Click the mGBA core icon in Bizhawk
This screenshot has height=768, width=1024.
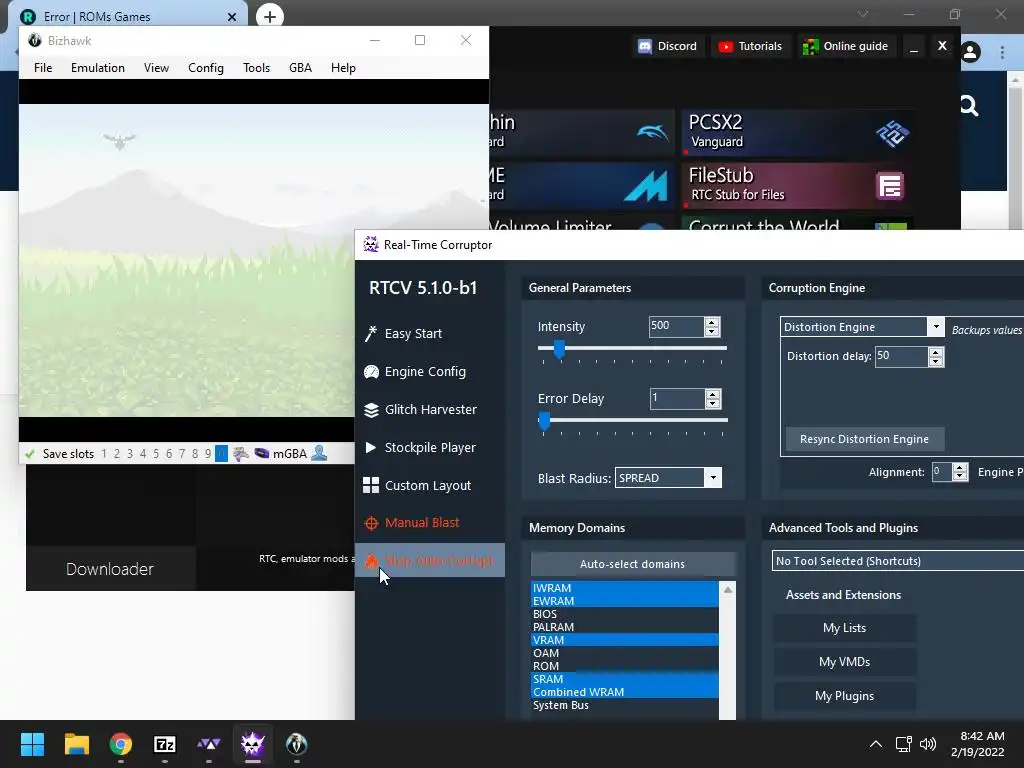[261, 453]
